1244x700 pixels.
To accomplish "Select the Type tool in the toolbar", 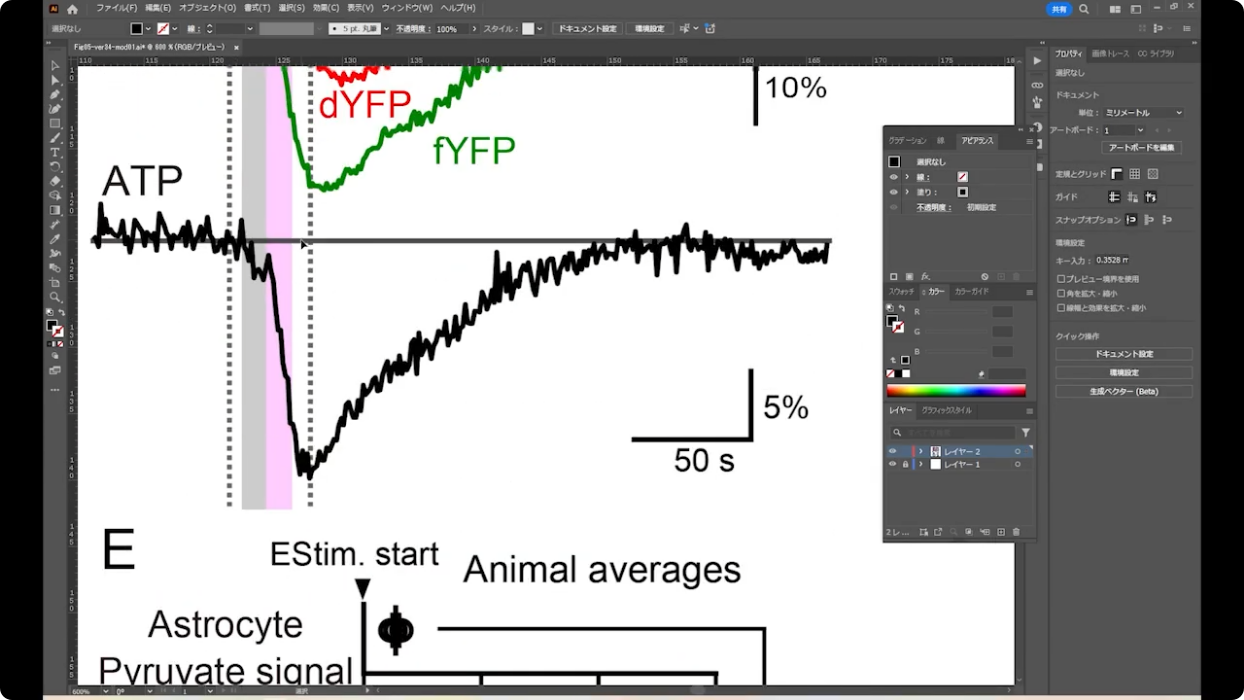I will 55,152.
